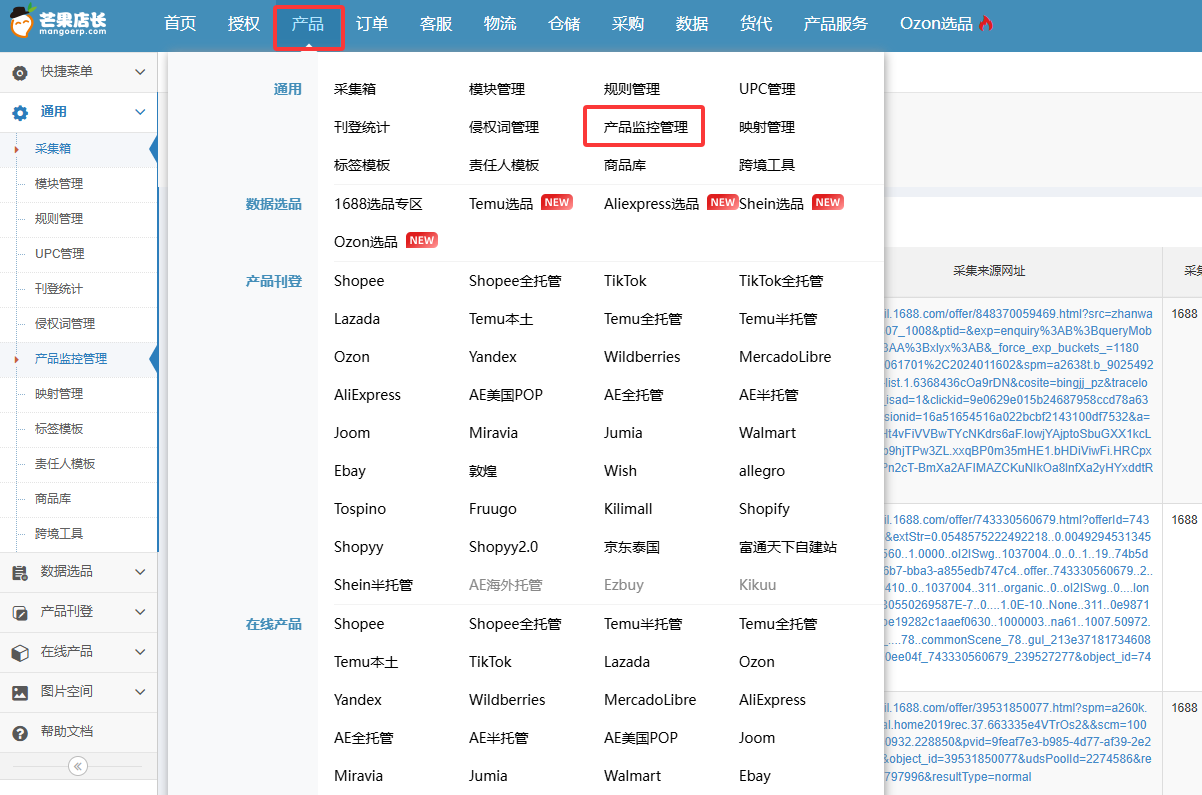Viewport: 1202px width, 795px height.
Task: Click the fire icon next to Ozon选品
Action: 986,24
